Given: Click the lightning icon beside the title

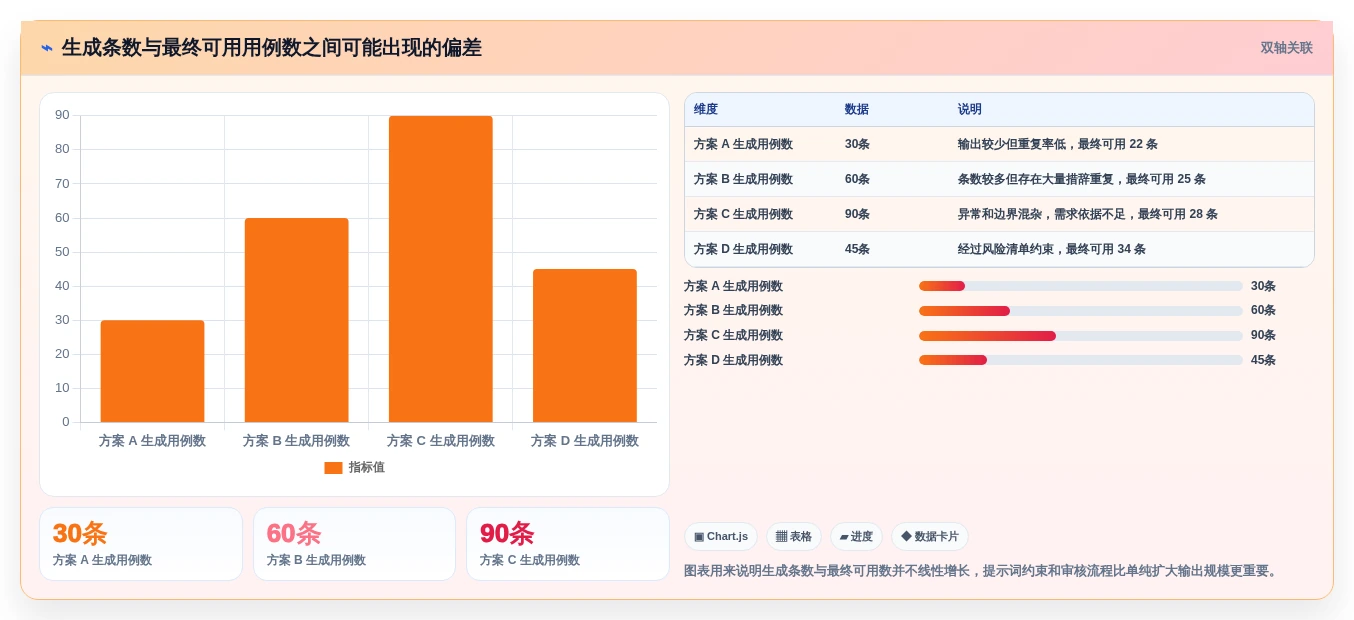Looking at the screenshot, I should [x=47, y=48].
